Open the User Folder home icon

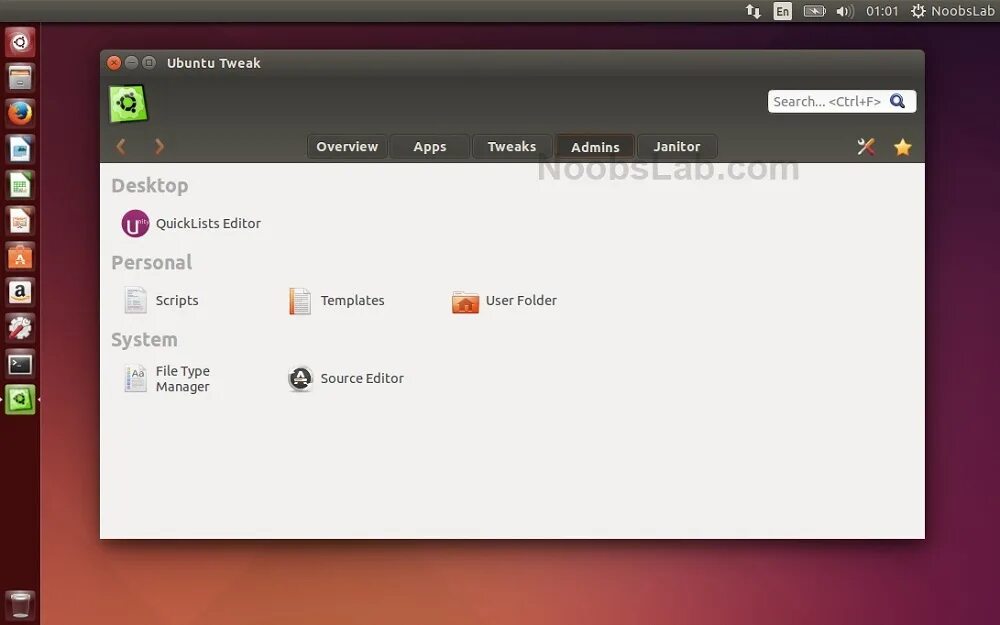466,302
